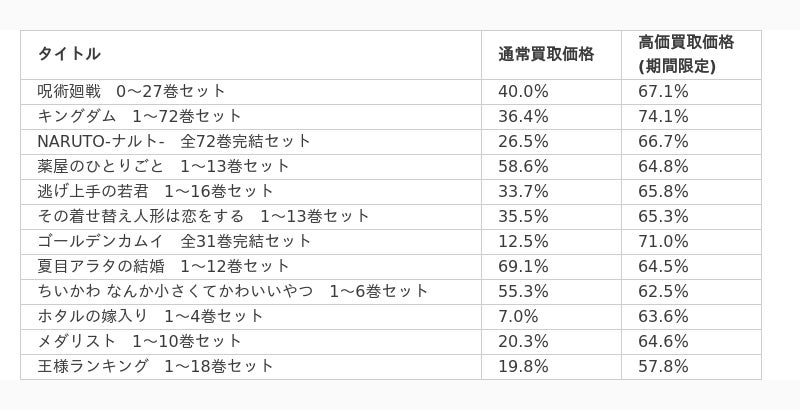Click the 7.0% regular price cell
800x410 pixels.
(518, 316)
